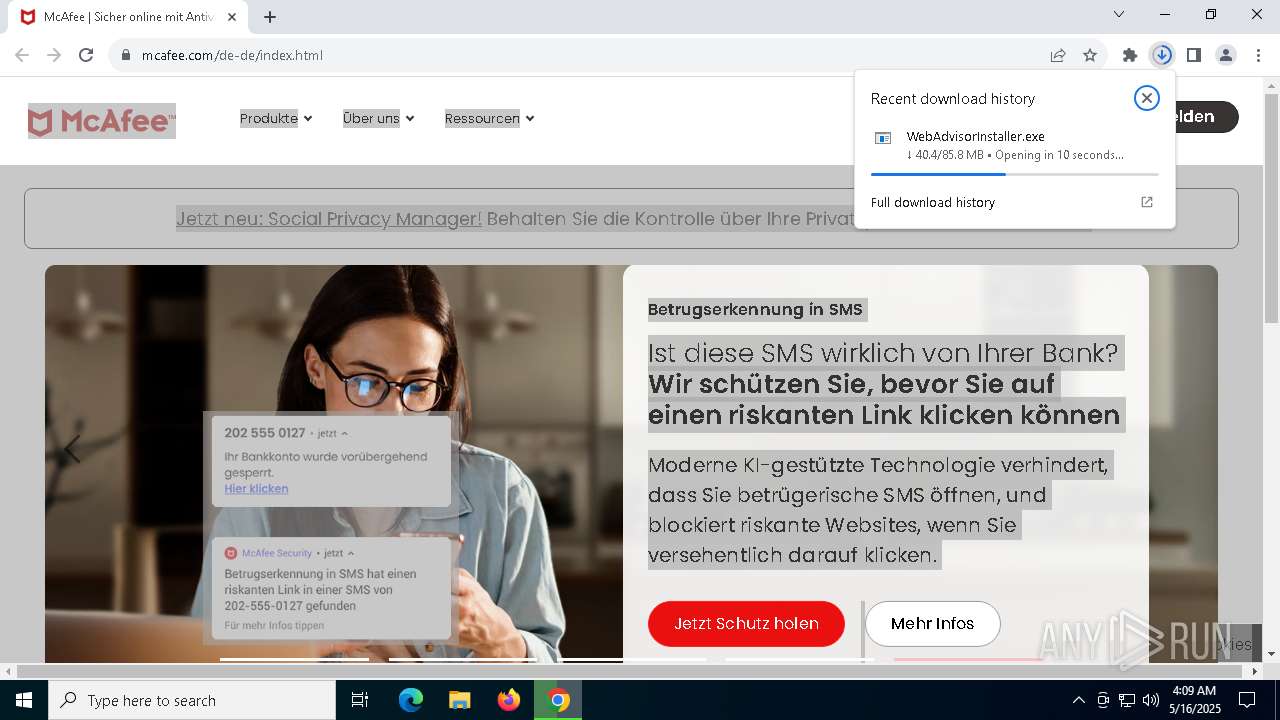Select the second carousel slide indicator
Image resolution: width=1280 pixels, height=720 pixels.
(462, 659)
